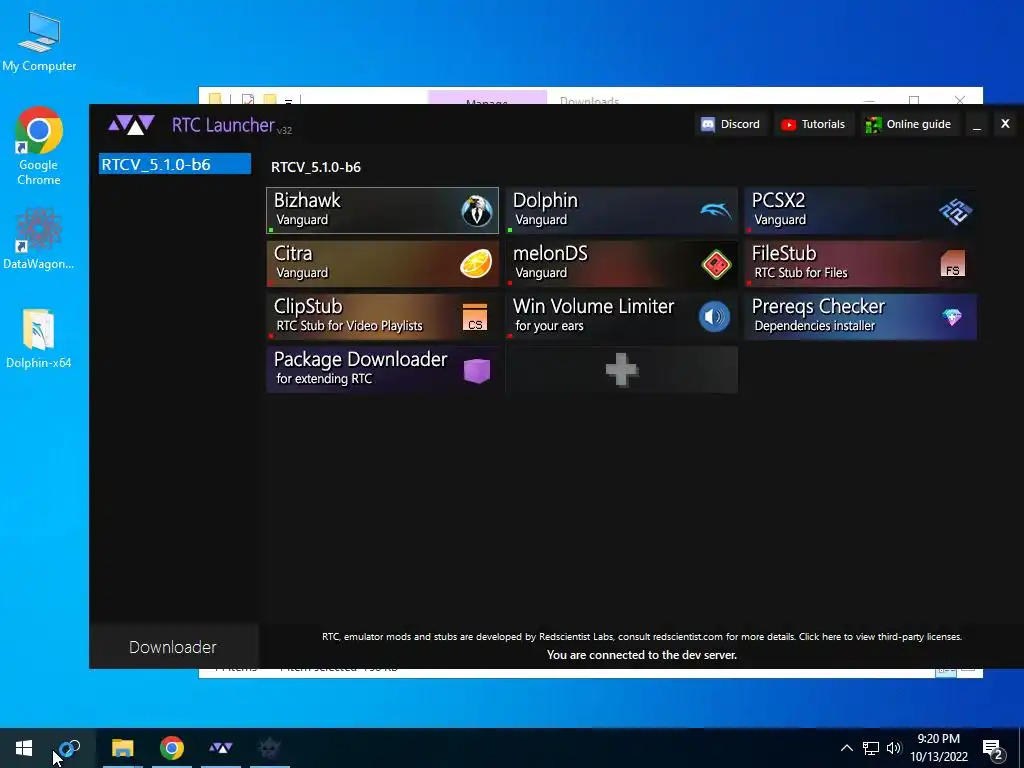Click the Dolphin emulator dolphin icon

point(716,210)
